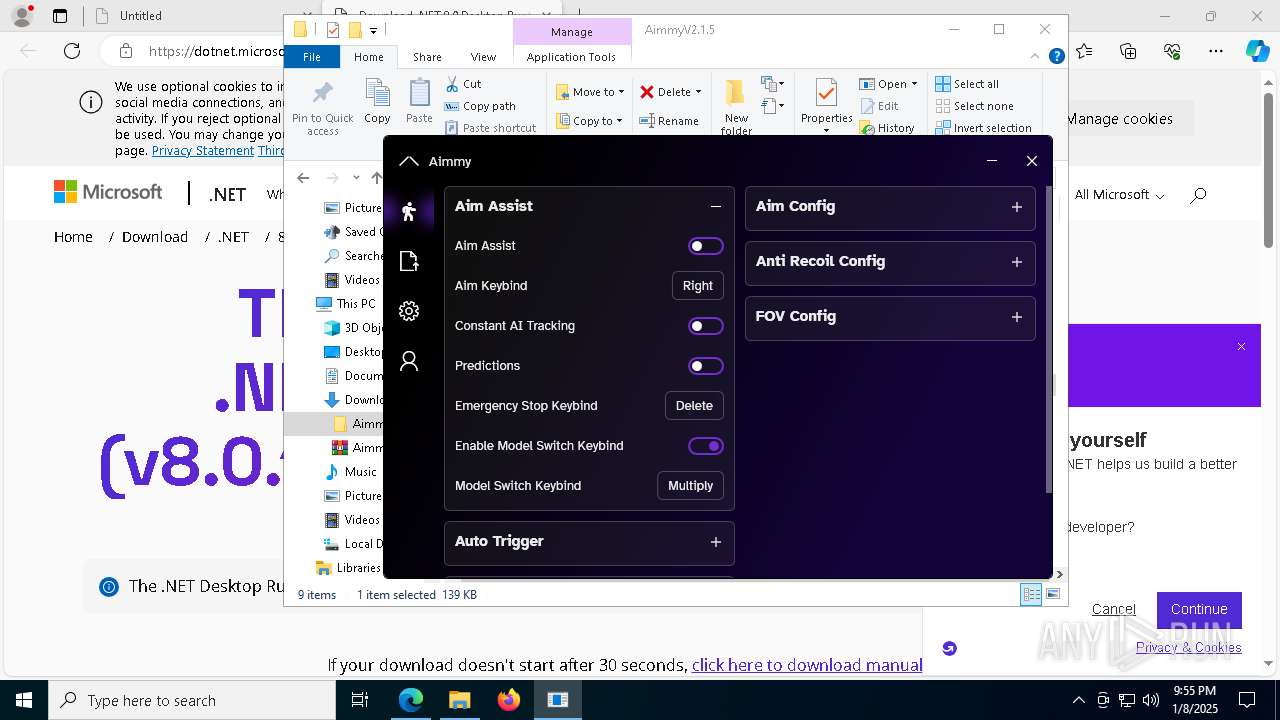Select Music in the navigation tree
The width and height of the screenshot is (1280, 720).
352,472
